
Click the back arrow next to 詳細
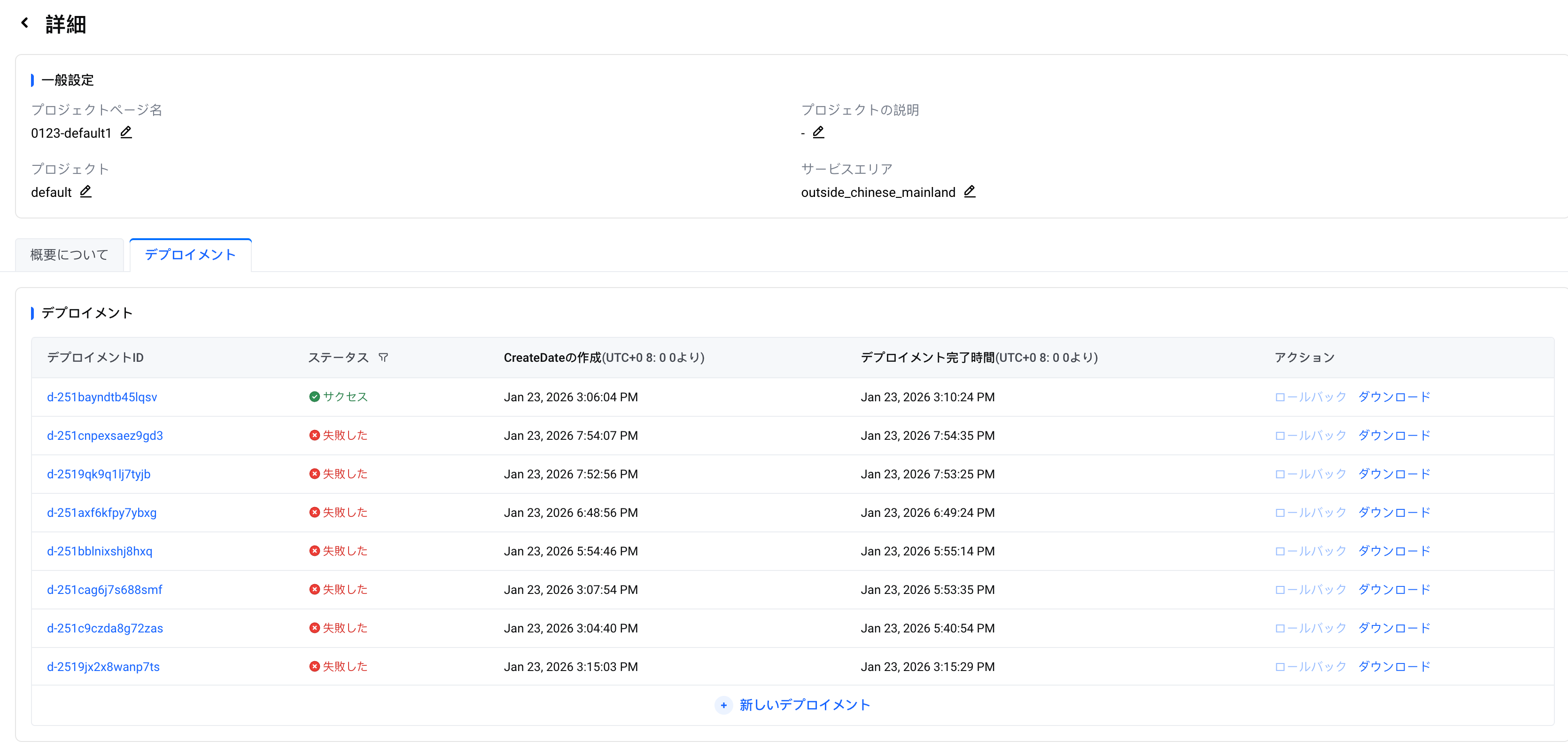click(x=24, y=23)
